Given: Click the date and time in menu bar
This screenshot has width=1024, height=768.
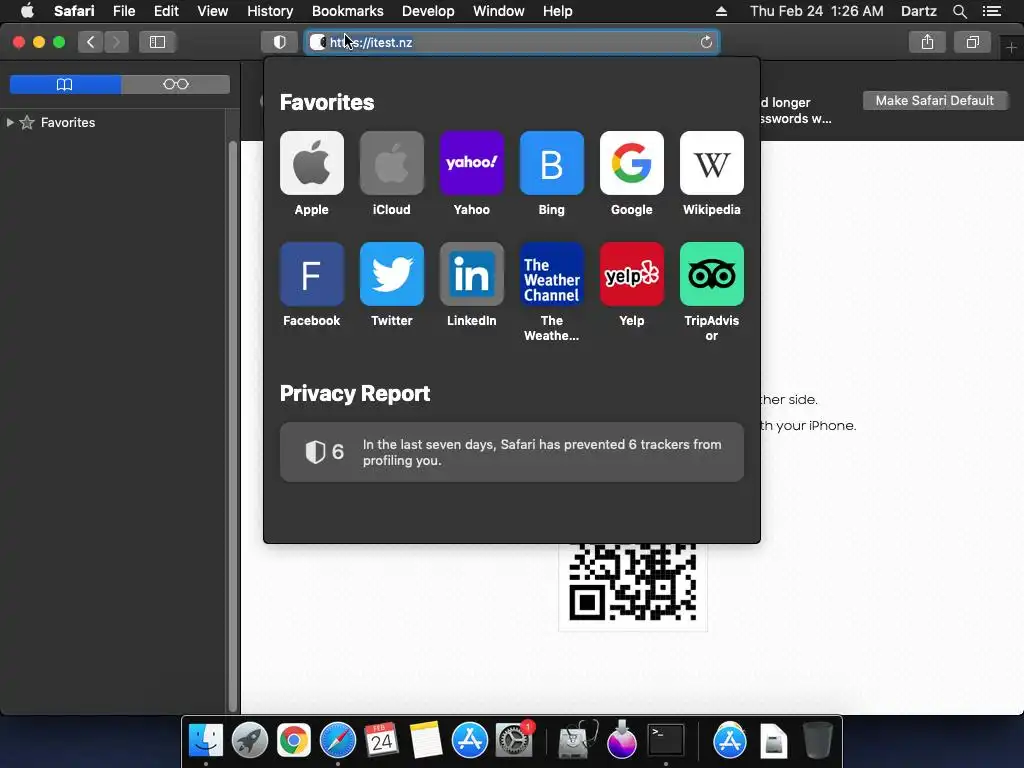Looking at the screenshot, I should point(816,11).
